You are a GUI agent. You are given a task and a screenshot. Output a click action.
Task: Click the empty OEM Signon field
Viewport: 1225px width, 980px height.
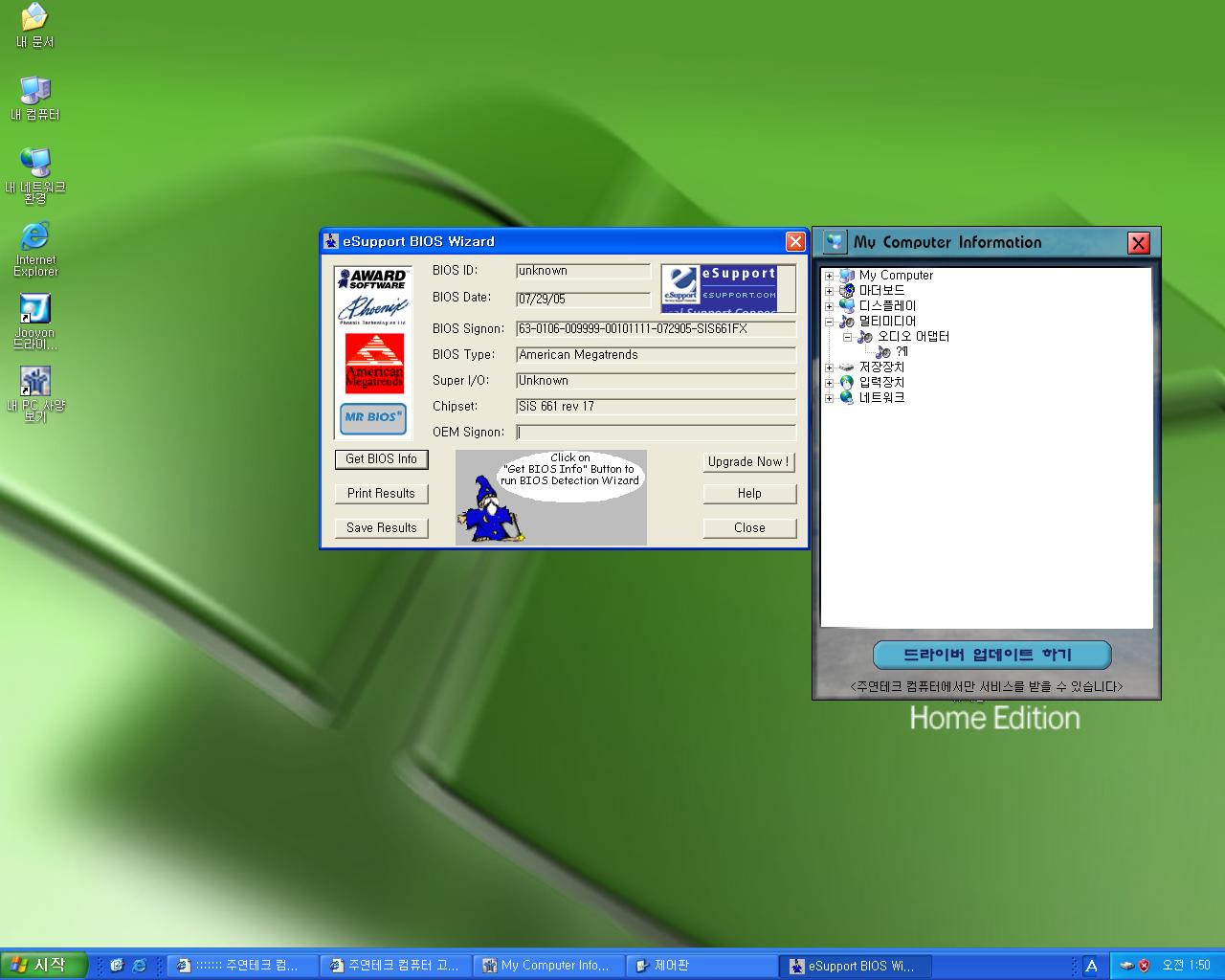656,433
